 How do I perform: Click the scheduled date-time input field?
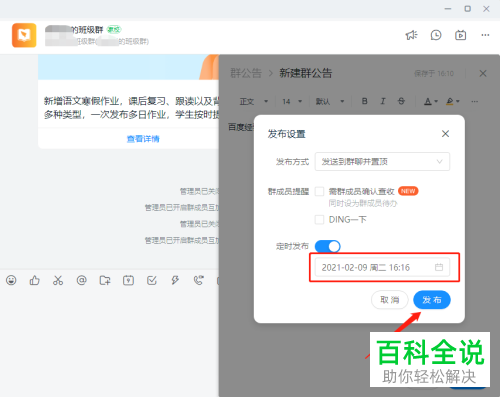(382, 267)
